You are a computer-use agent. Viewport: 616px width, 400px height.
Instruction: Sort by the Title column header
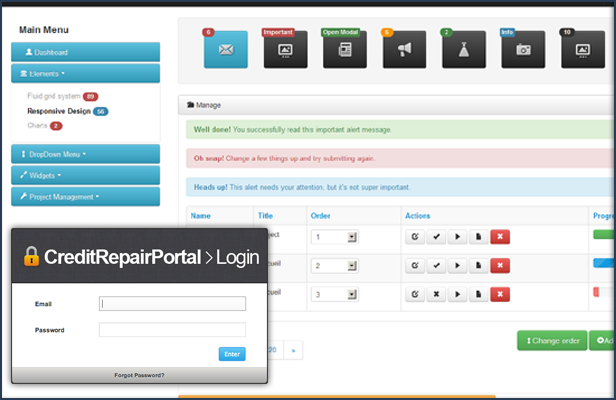(x=265, y=216)
